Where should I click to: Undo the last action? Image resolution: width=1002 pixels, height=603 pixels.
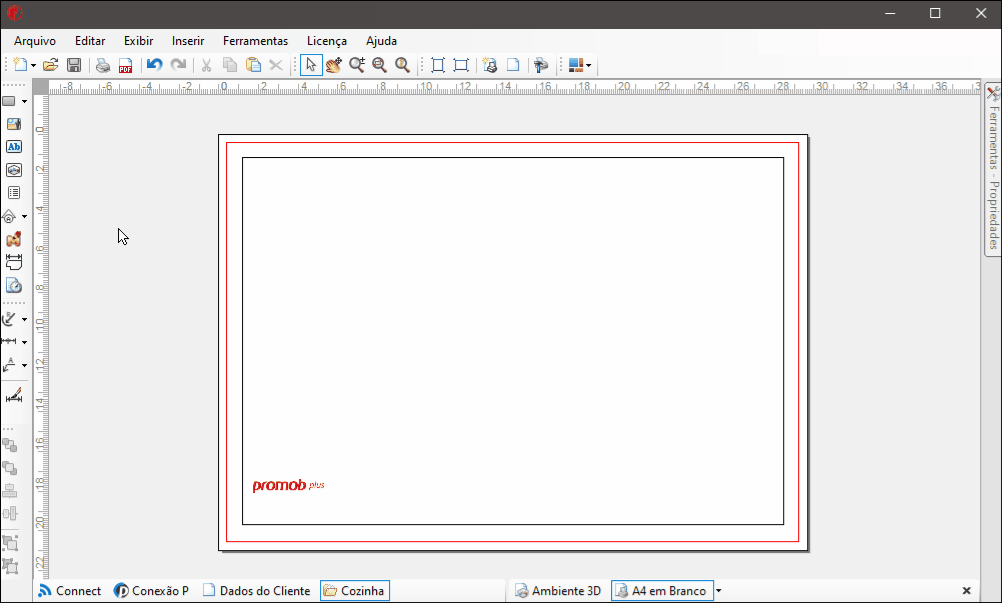coord(155,65)
